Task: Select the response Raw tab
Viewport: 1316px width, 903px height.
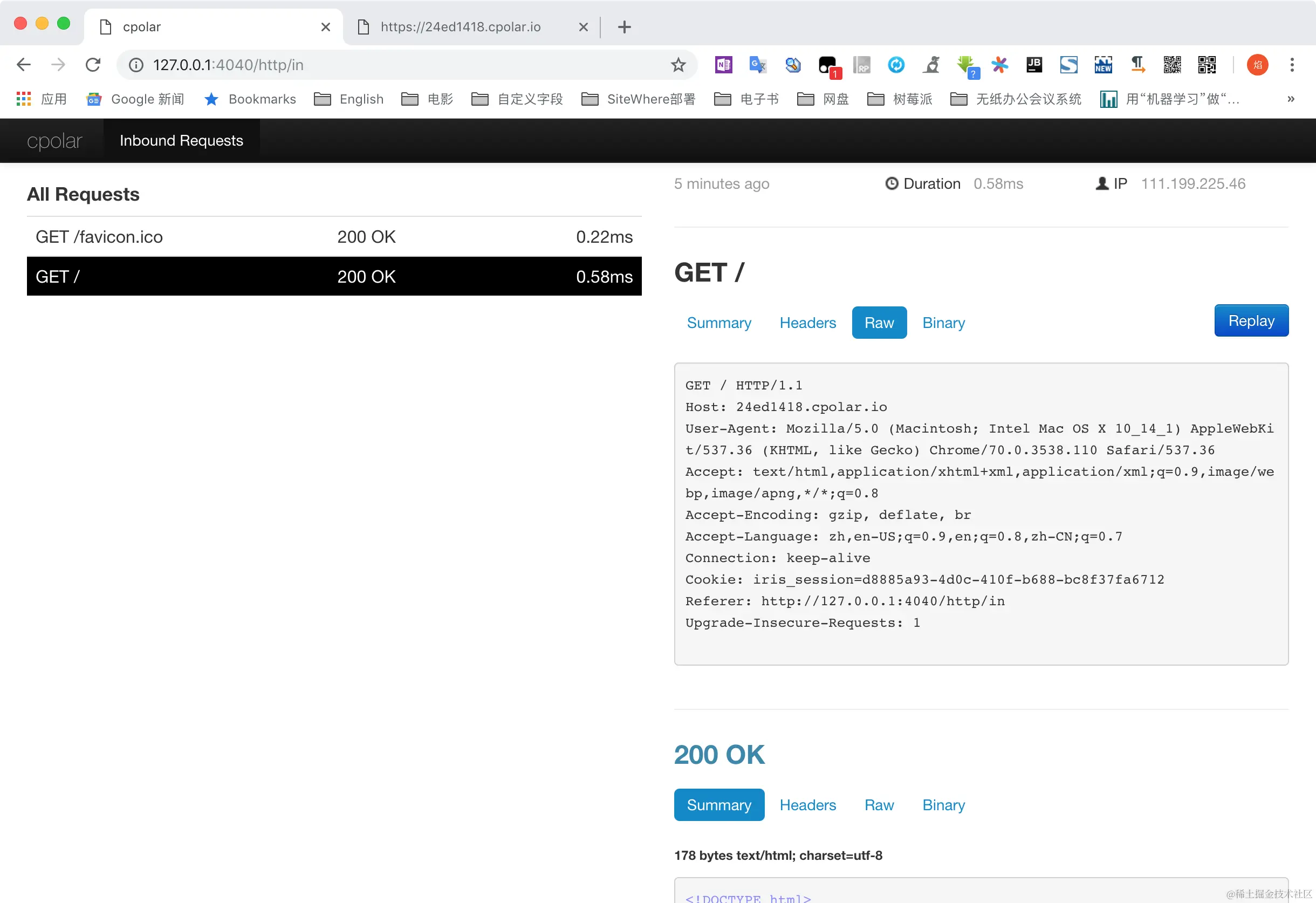Action: click(878, 805)
